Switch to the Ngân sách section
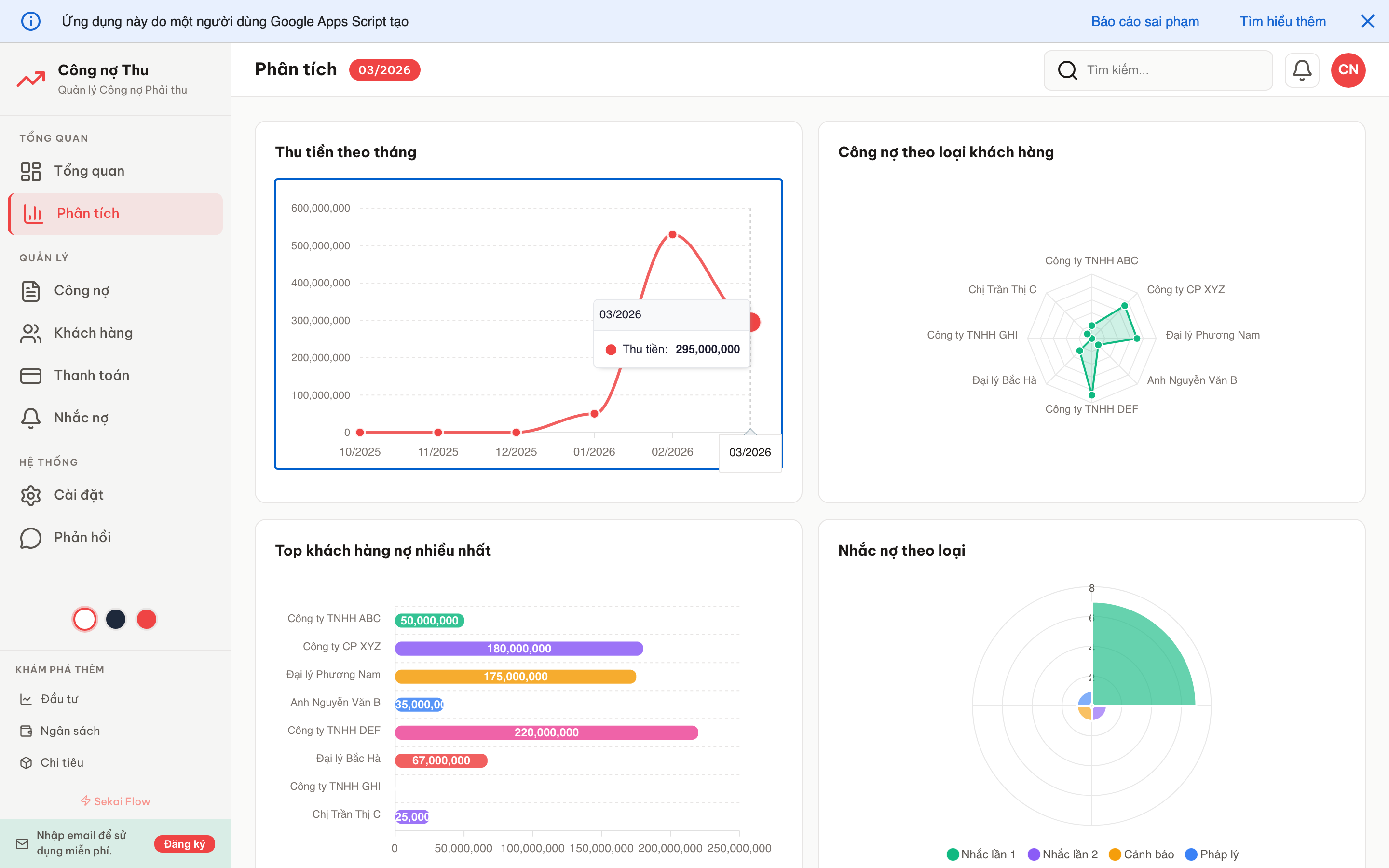The width and height of the screenshot is (1389, 868). tap(27, 730)
